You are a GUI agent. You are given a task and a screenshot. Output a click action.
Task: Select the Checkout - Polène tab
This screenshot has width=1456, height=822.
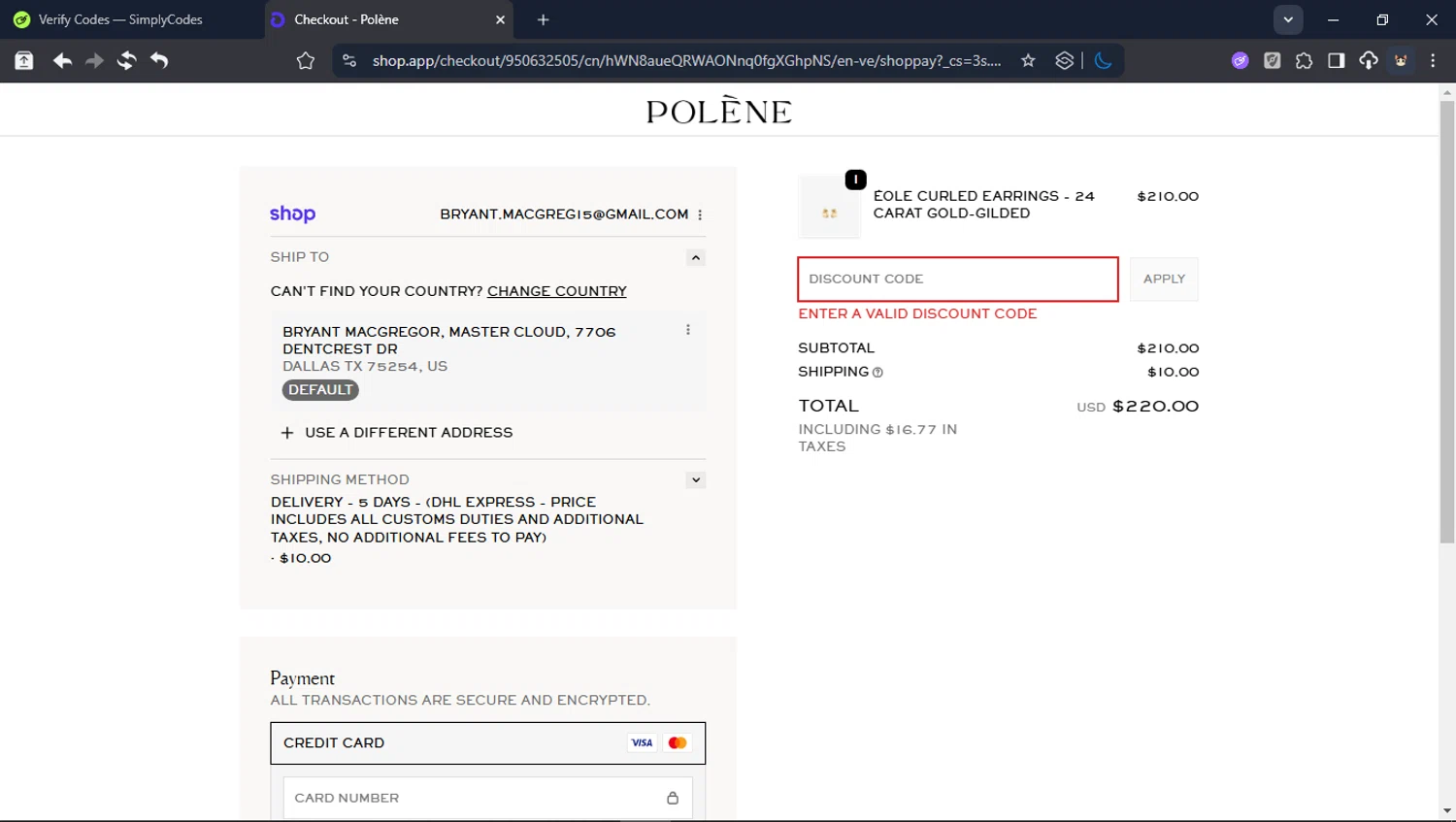pyautogui.click(x=388, y=19)
